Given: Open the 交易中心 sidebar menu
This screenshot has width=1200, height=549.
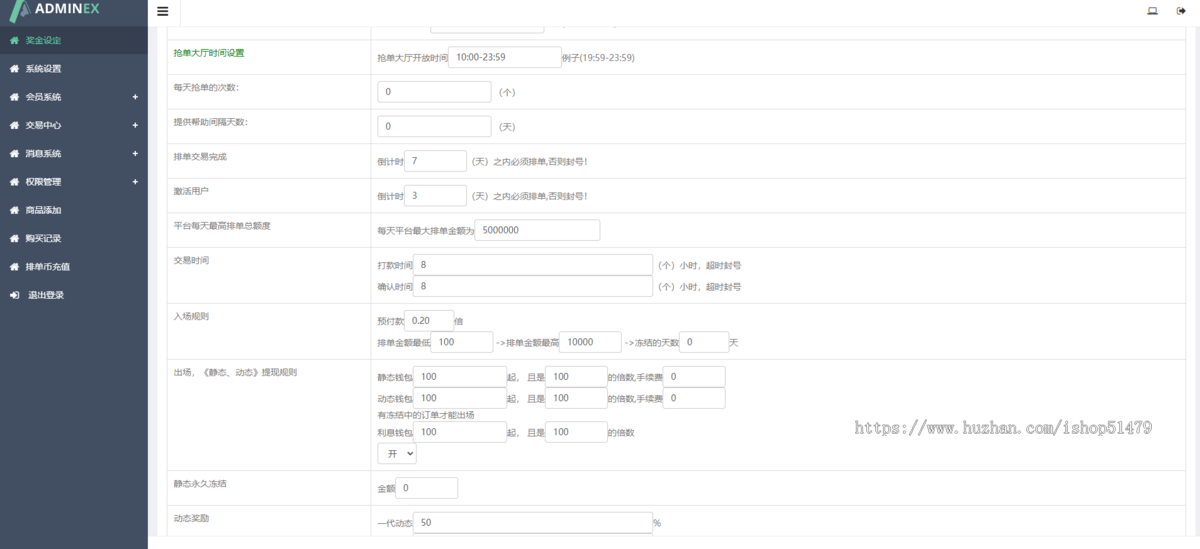Looking at the screenshot, I should [74, 125].
